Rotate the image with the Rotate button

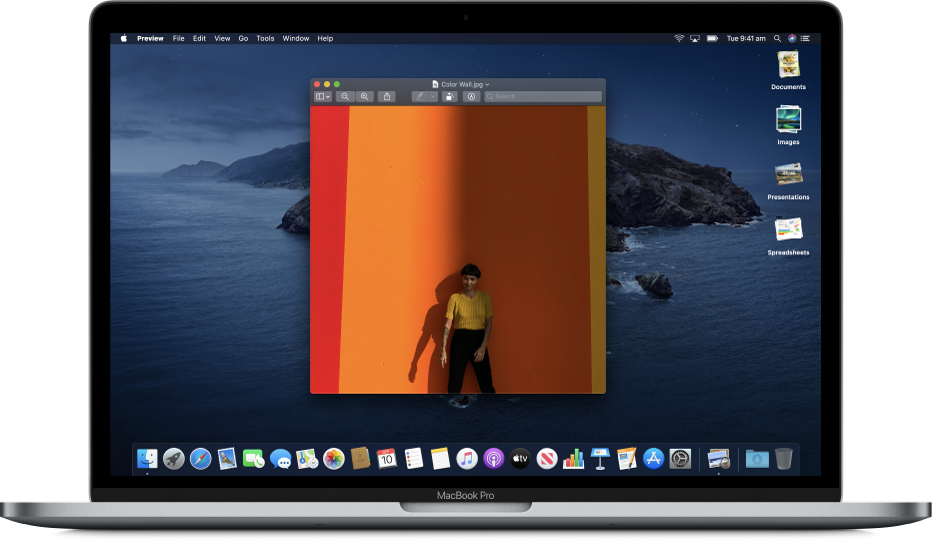click(x=449, y=97)
